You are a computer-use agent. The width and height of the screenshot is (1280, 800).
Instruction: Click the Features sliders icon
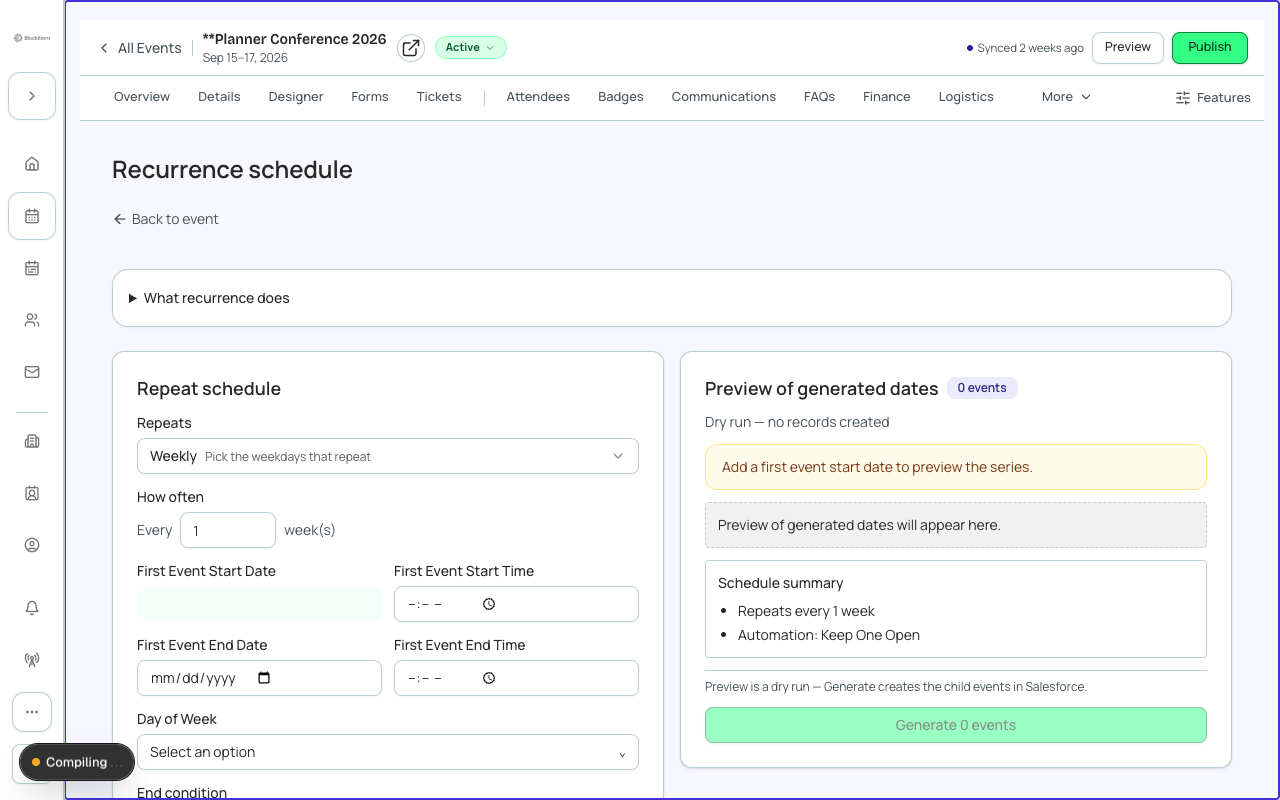click(1183, 98)
